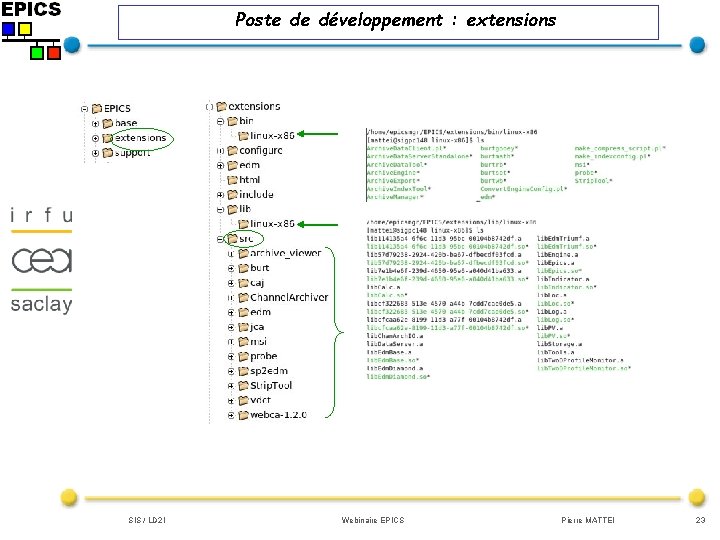Expand the burt folder node
This screenshot has width=720, height=540.
(x=231, y=269)
